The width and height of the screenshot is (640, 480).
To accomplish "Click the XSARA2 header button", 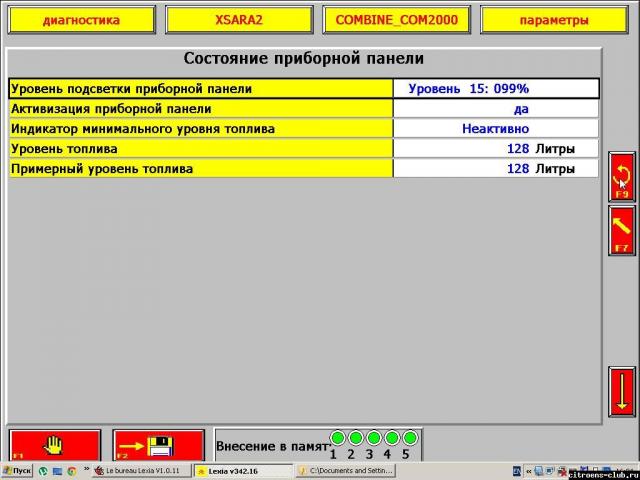I will click(x=240, y=20).
